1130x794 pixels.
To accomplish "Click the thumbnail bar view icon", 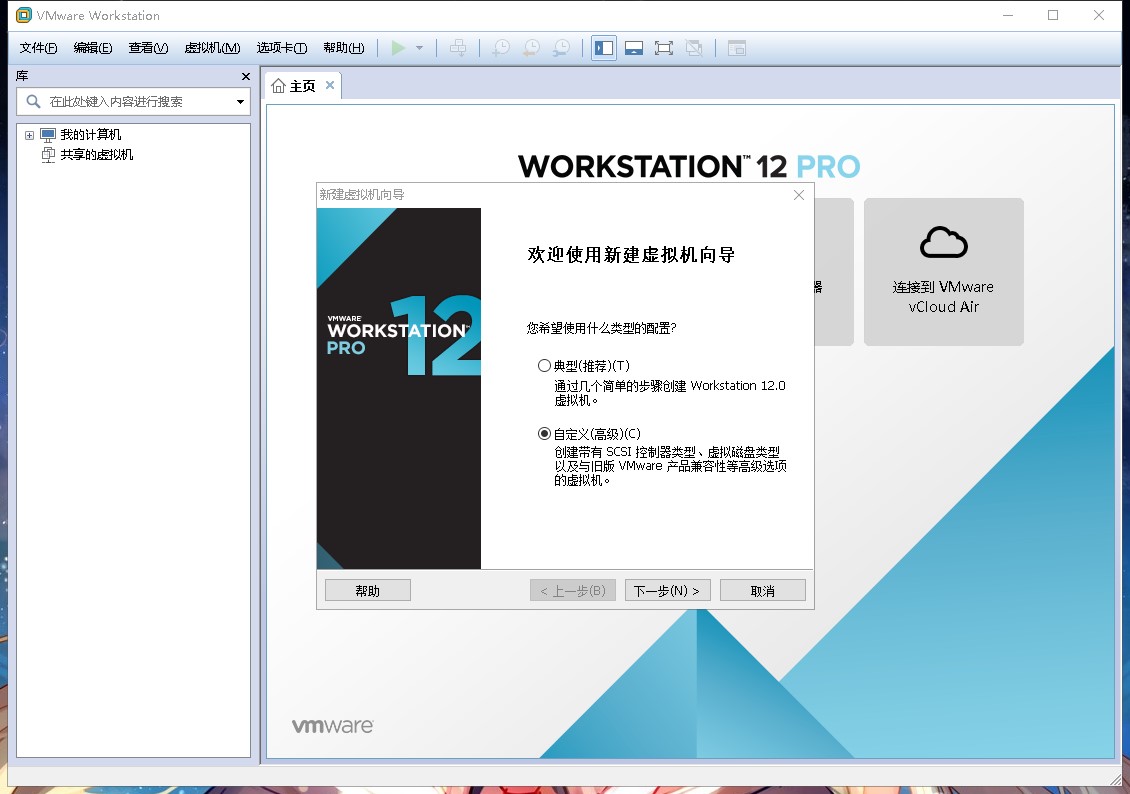I will [633, 48].
